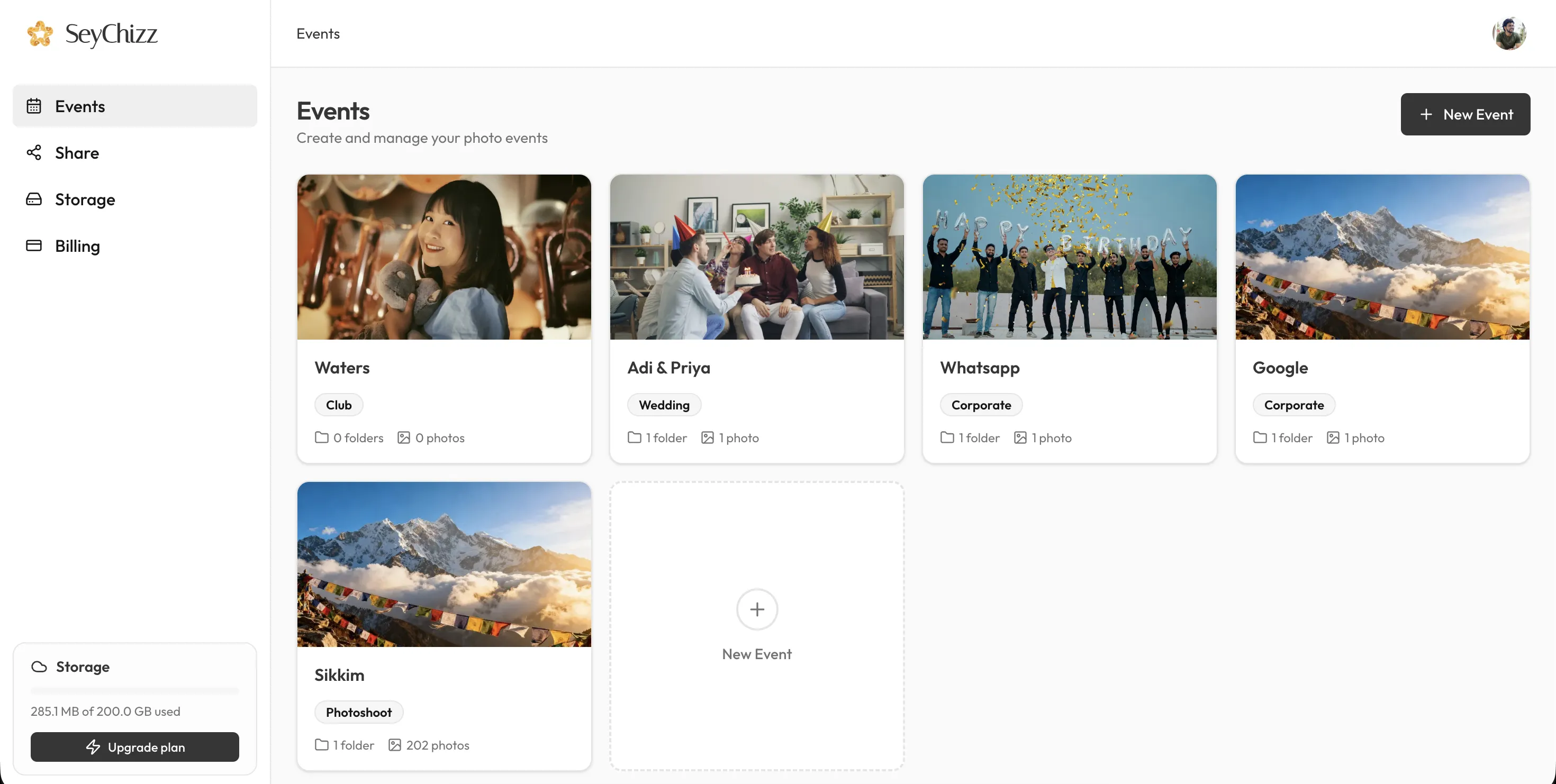Click the cloud icon in Storage panel
The width and height of the screenshot is (1556, 784).
click(39, 667)
